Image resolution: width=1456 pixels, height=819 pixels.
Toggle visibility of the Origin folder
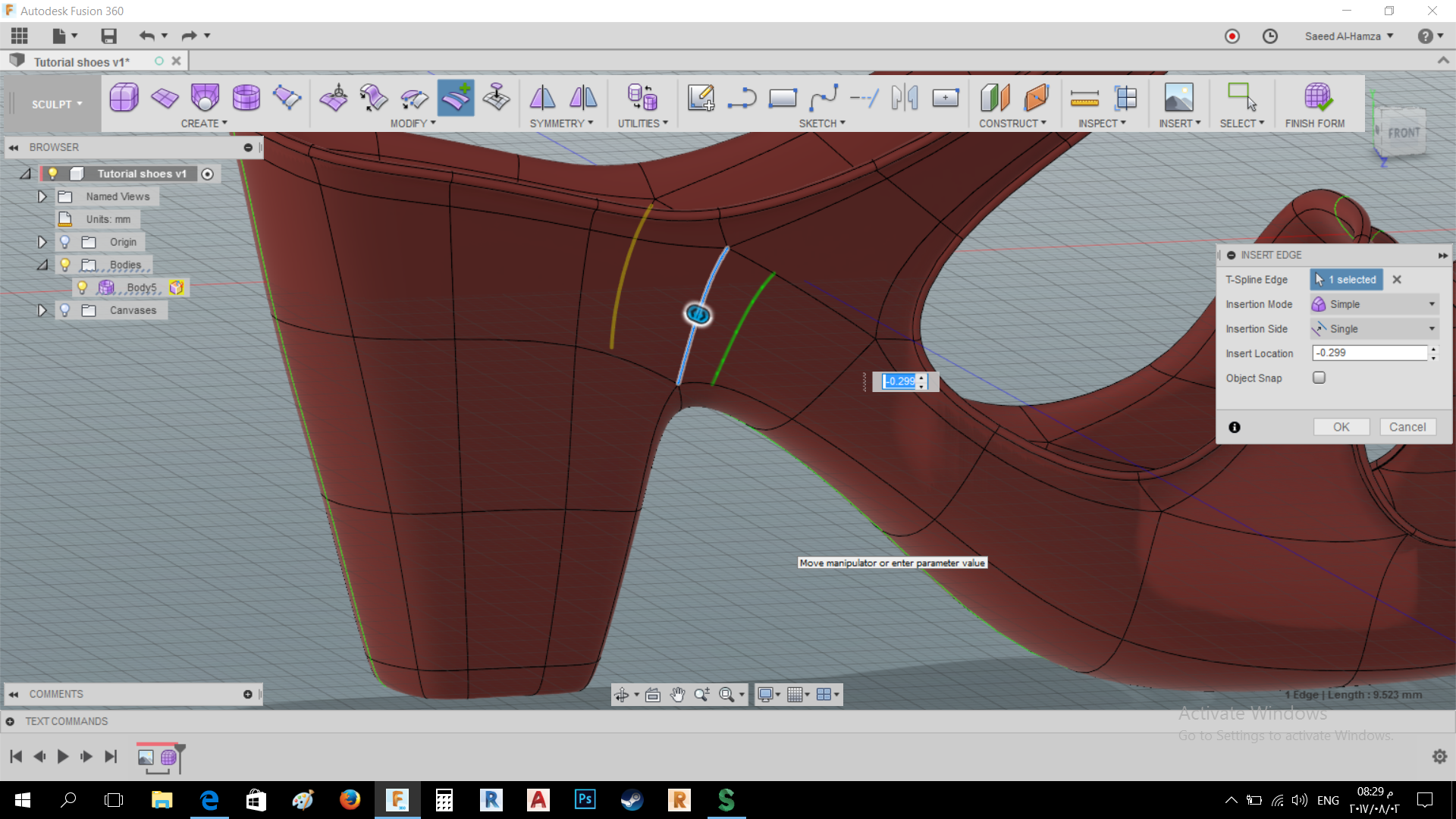[x=65, y=241]
